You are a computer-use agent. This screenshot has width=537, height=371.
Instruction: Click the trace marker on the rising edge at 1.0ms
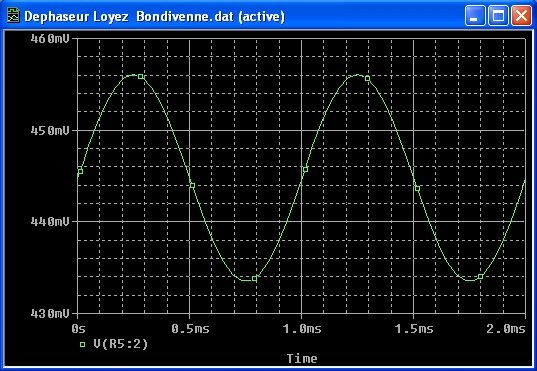305,169
